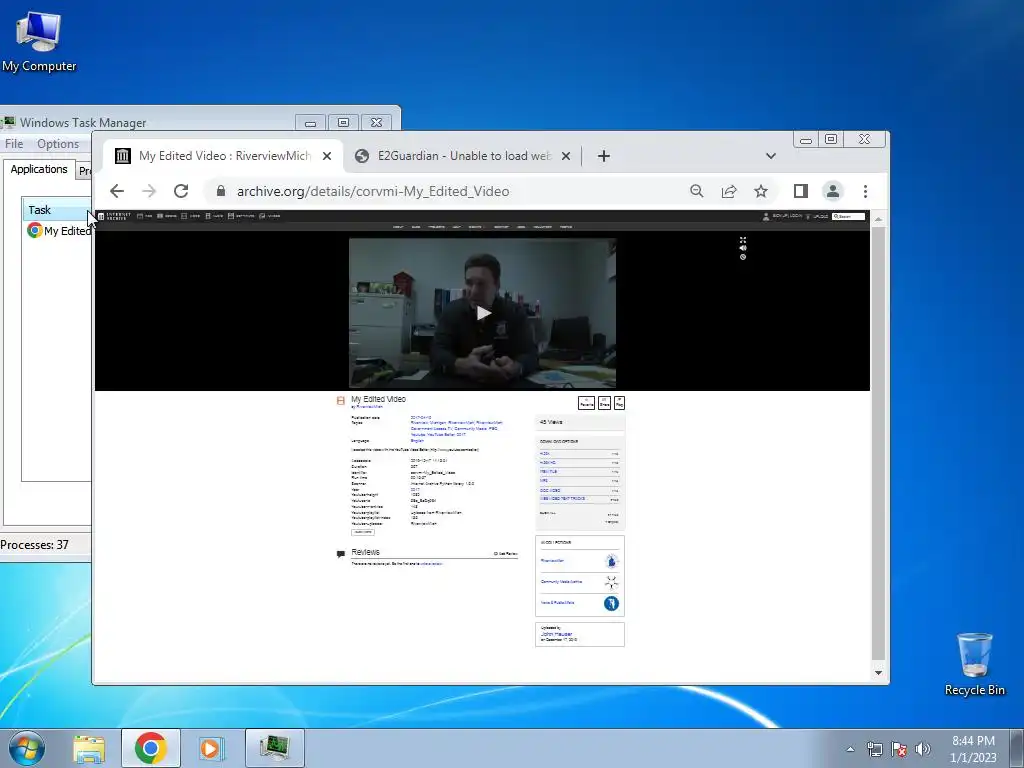Click the network tray icon
This screenshot has width=1024, height=768.
[874, 749]
